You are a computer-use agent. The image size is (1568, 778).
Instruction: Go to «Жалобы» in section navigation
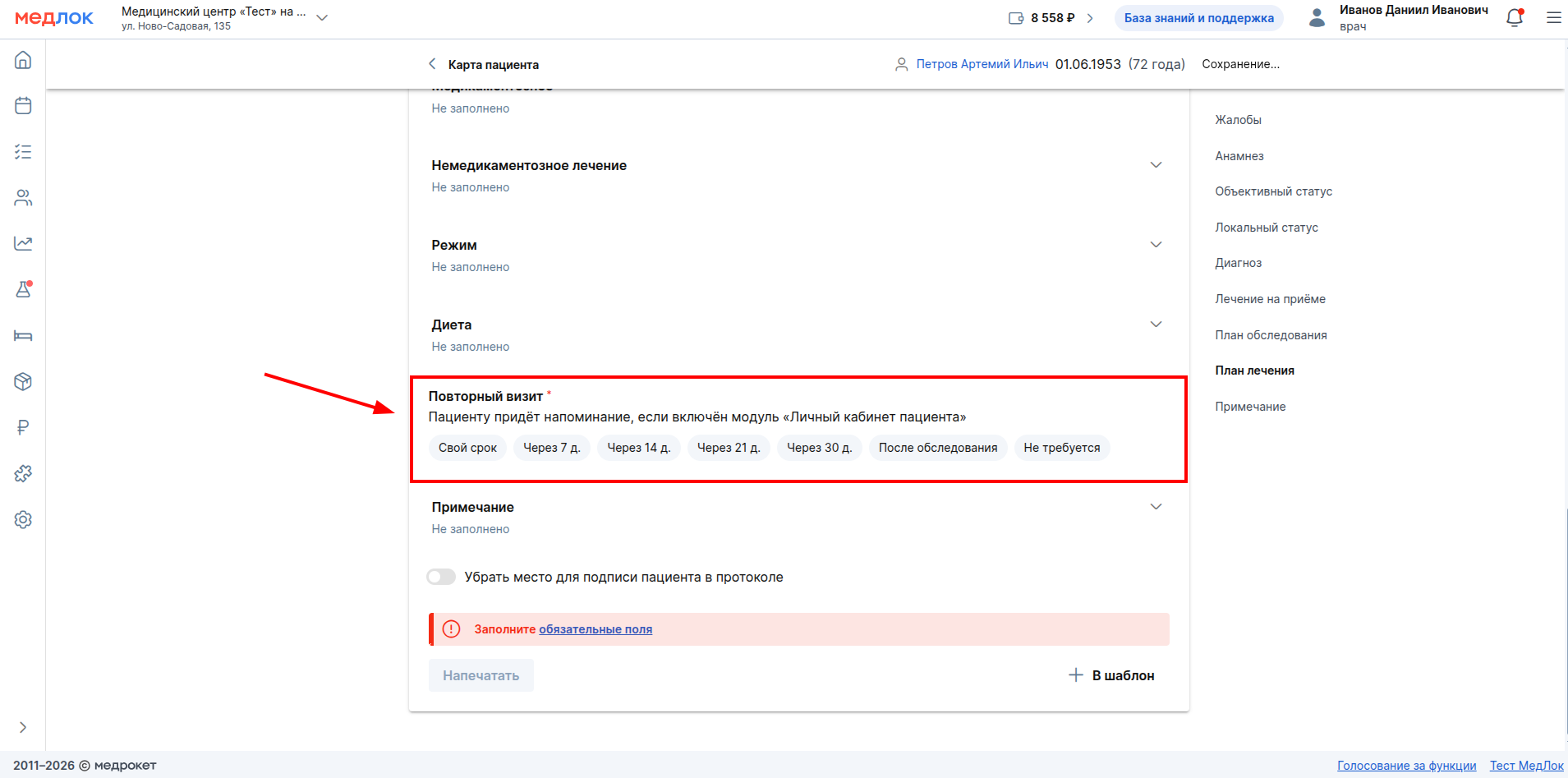(1238, 120)
